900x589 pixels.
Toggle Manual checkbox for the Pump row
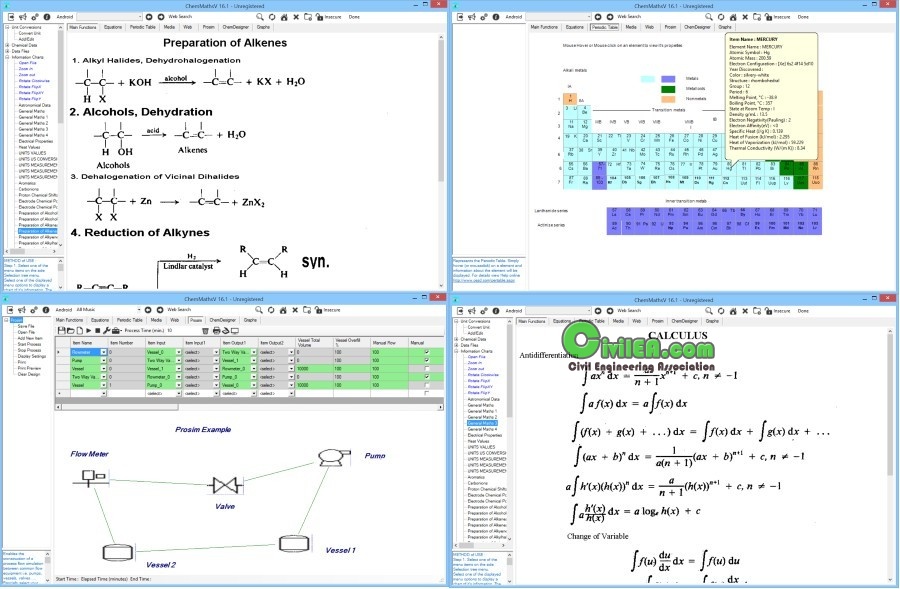point(426,361)
